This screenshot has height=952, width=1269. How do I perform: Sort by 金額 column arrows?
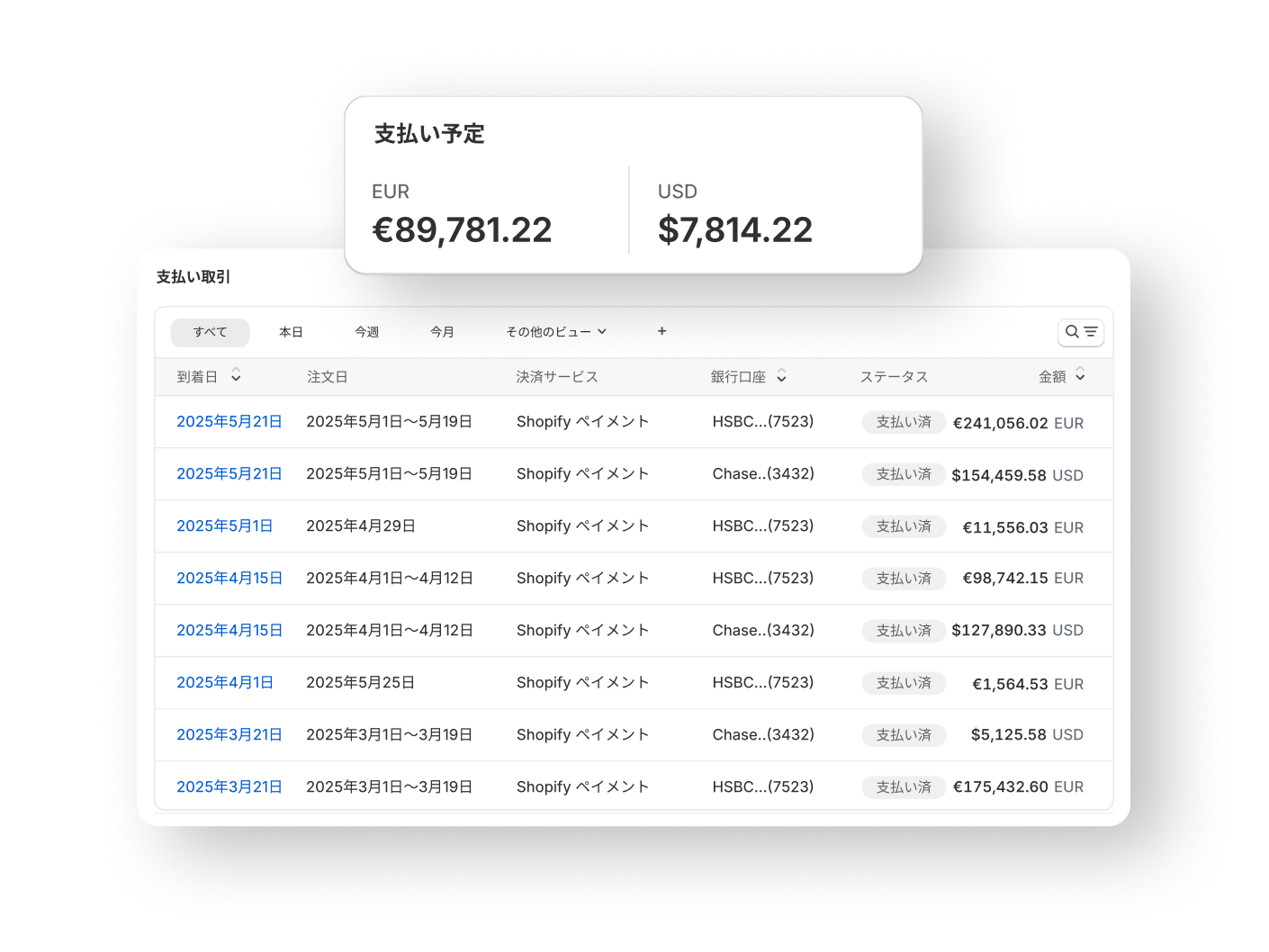tap(1080, 375)
